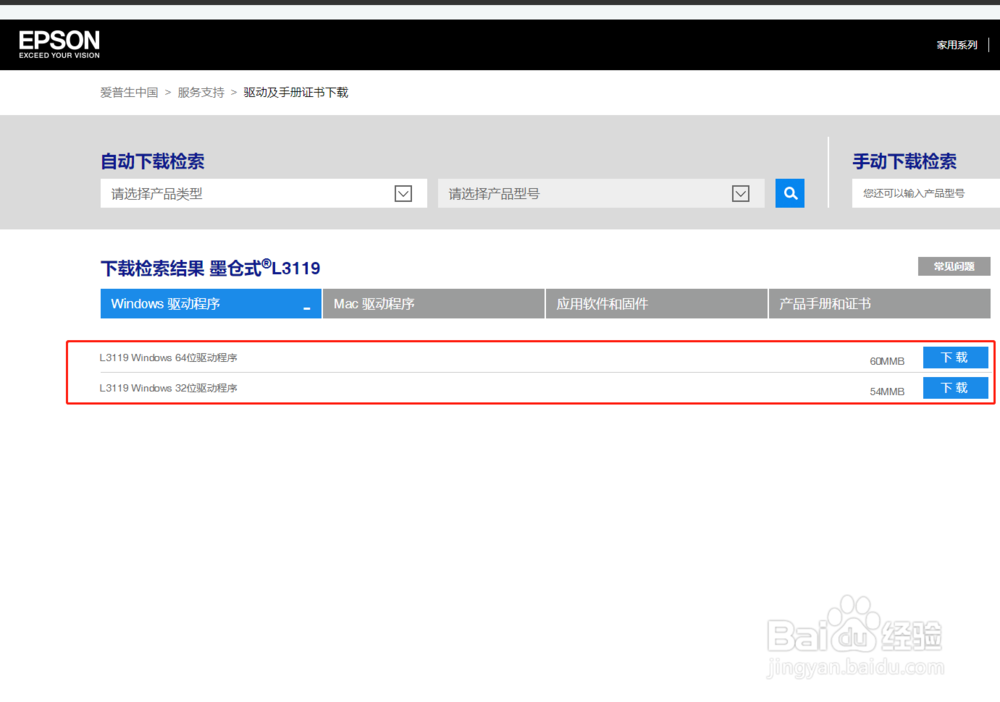Open the 应用软件和固件 tab
1000x702 pixels.
coord(656,303)
